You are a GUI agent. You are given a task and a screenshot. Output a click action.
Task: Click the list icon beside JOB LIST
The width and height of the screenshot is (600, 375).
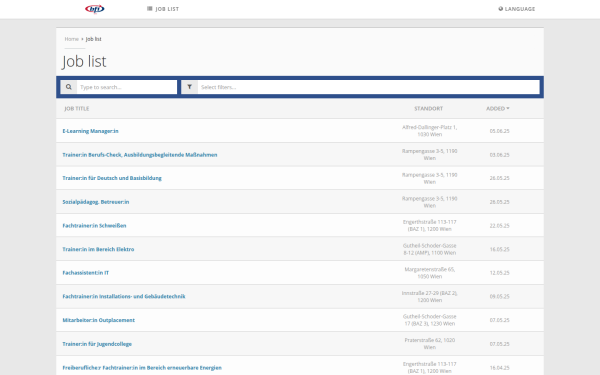[150, 8]
